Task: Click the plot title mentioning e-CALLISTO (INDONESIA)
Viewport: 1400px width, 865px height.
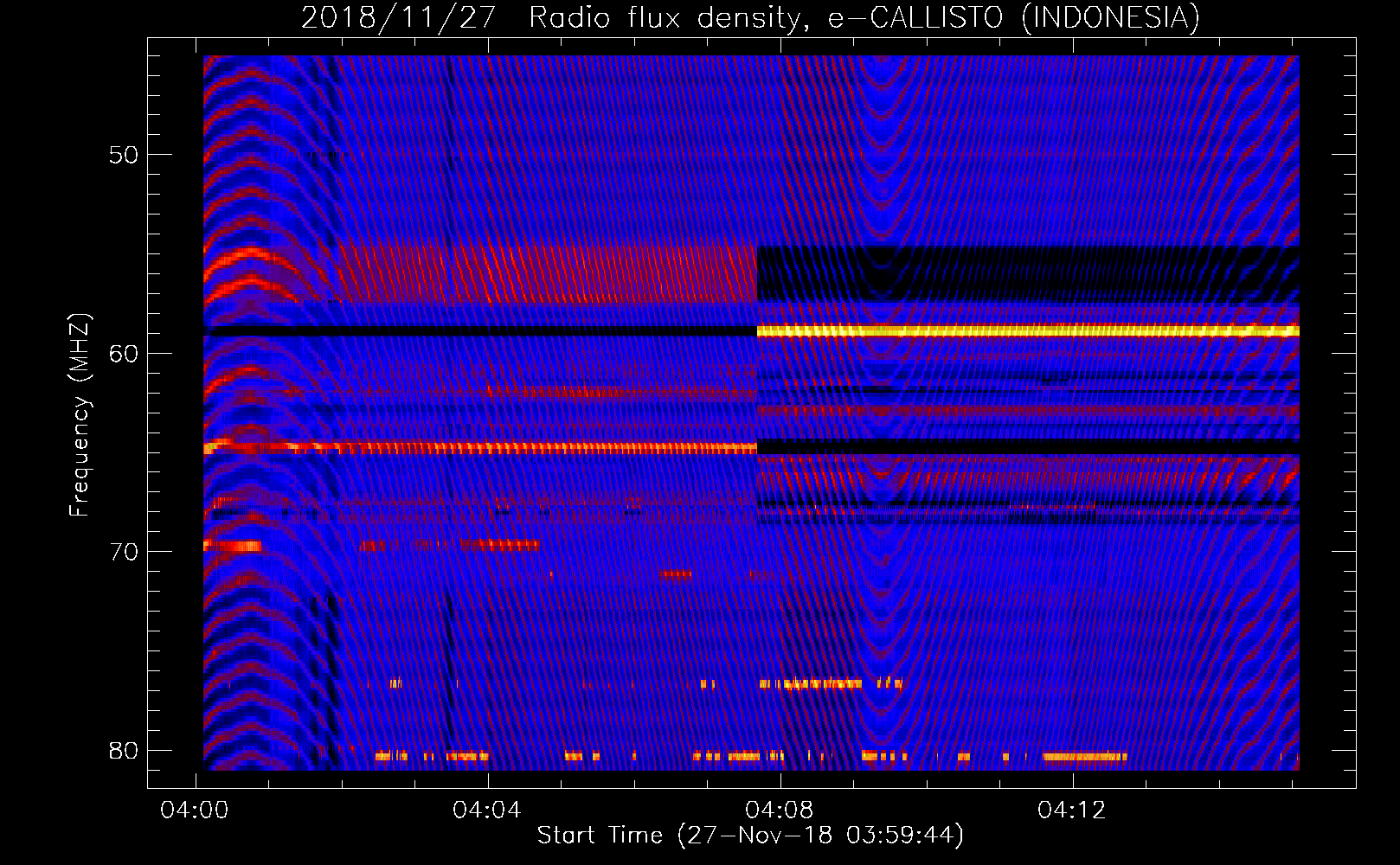Action: coord(750,17)
